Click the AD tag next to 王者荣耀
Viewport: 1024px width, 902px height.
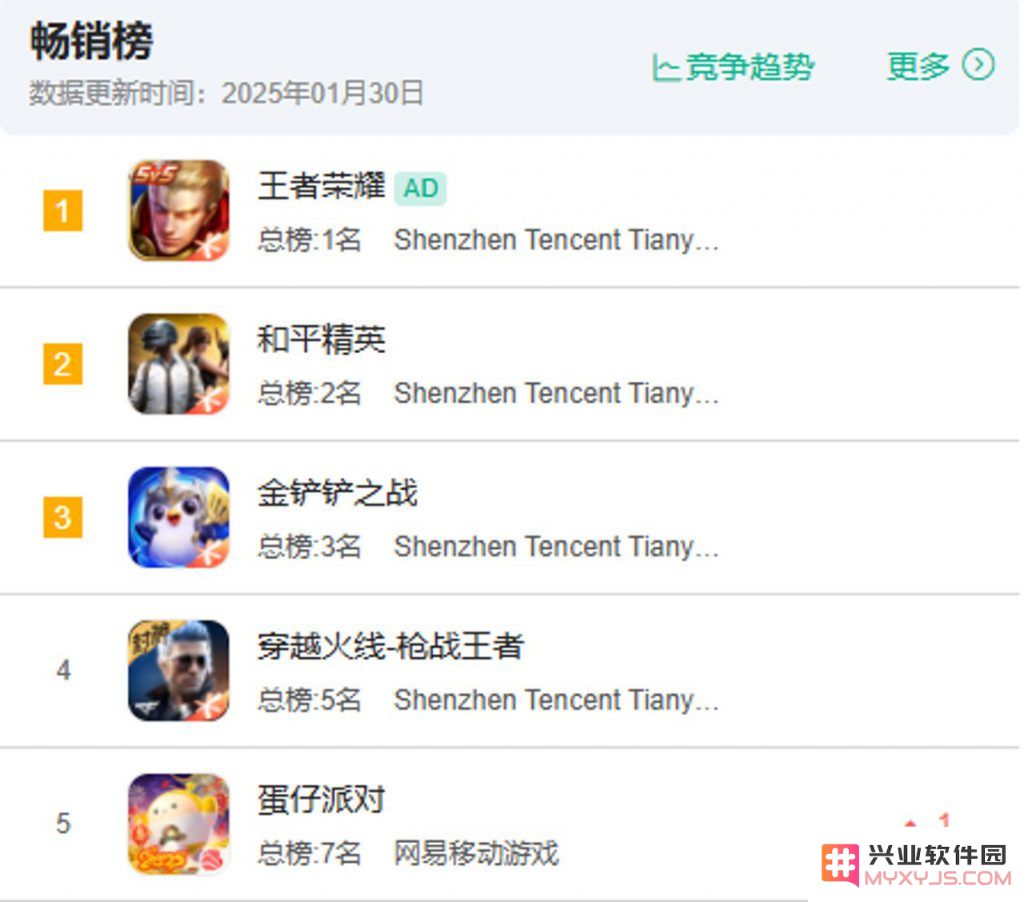coord(420,188)
